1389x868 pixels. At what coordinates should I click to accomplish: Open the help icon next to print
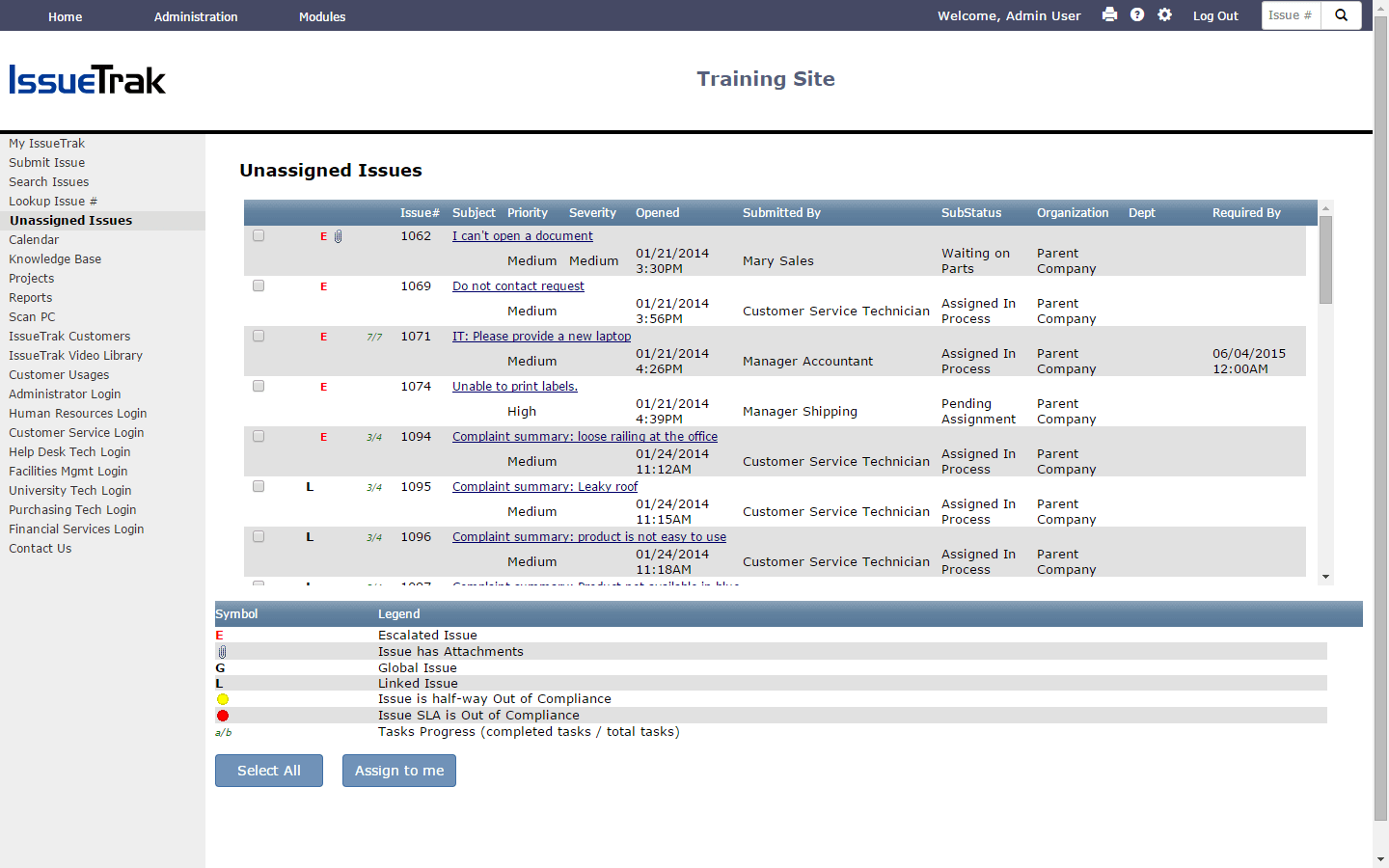(1137, 15)
